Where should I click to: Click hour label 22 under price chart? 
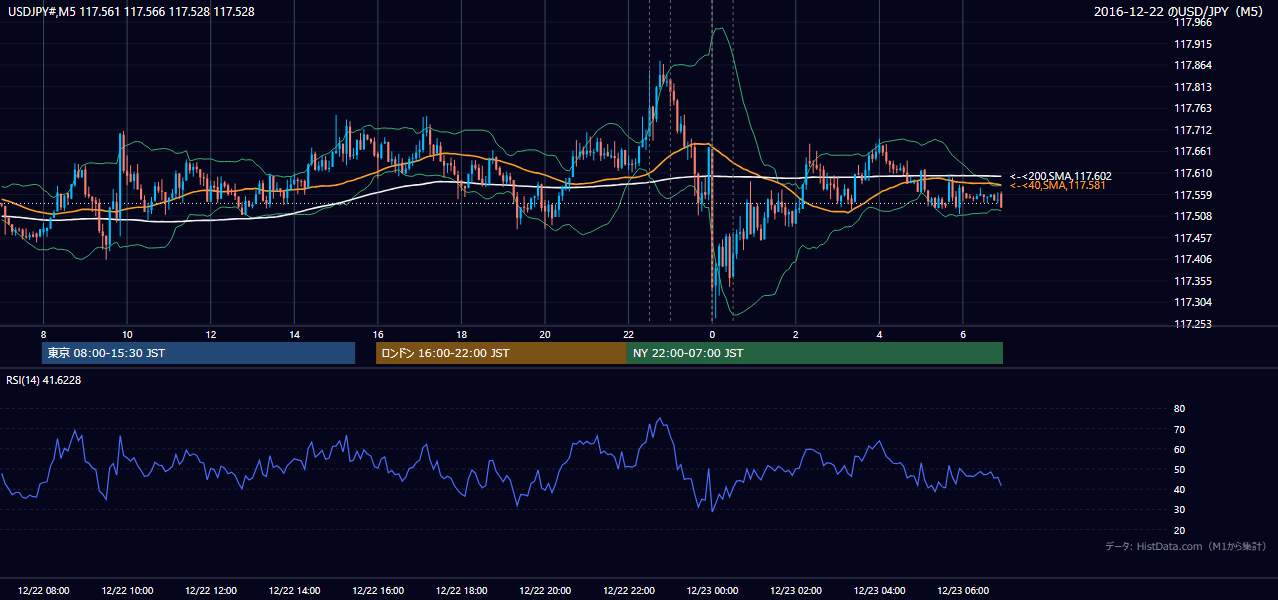[x=628, y=334]
